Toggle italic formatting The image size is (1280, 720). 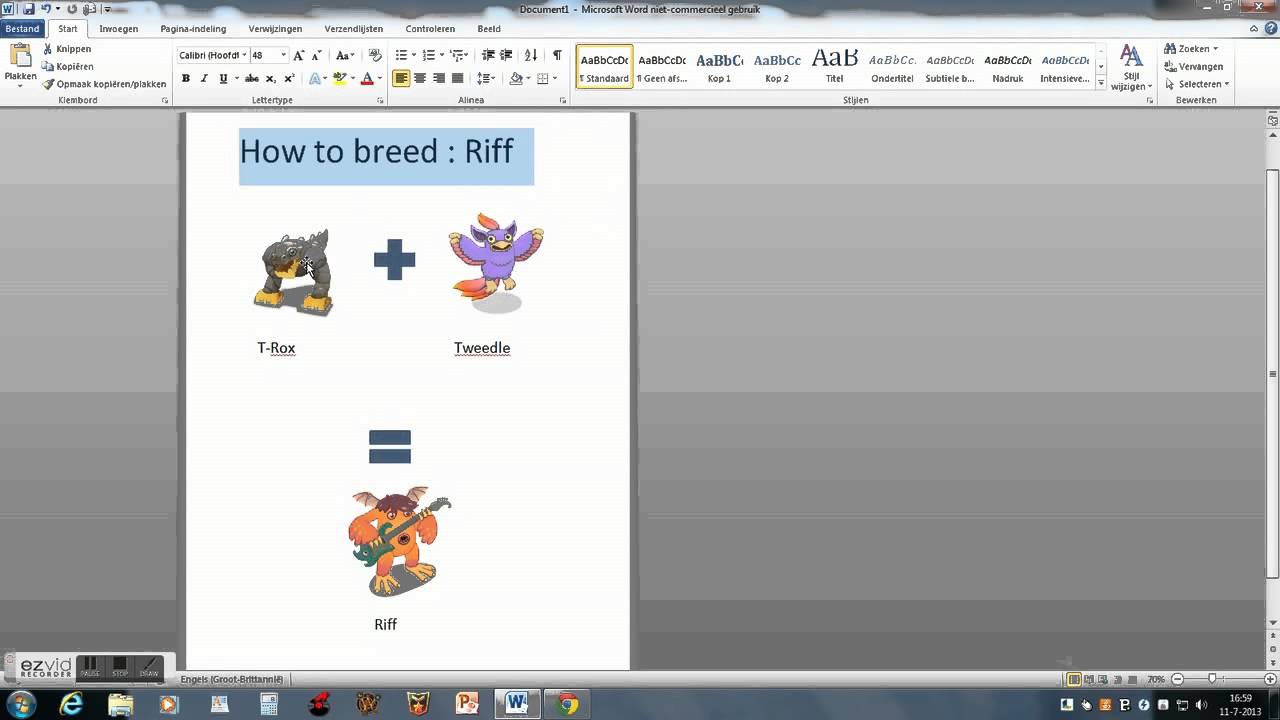pos(204,78)
